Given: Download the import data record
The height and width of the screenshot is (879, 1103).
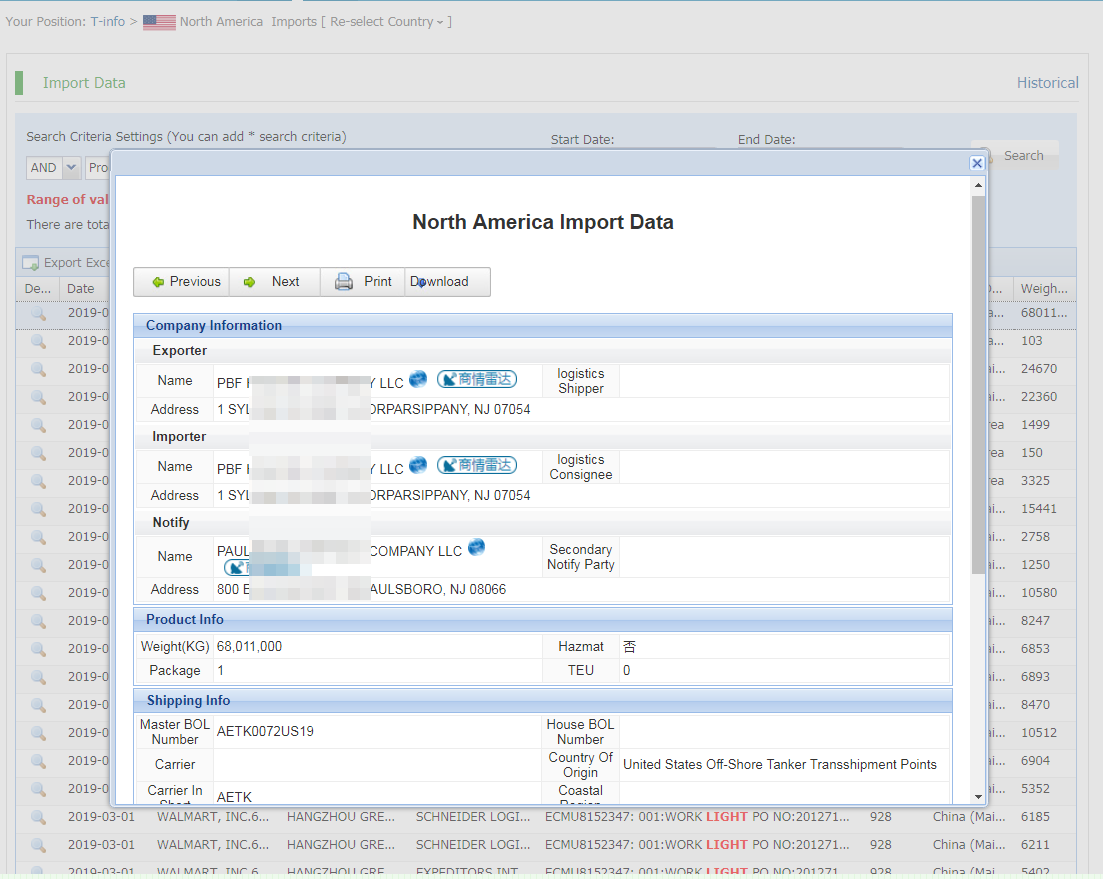Looking at the screenshot, I should click(447, 282).
